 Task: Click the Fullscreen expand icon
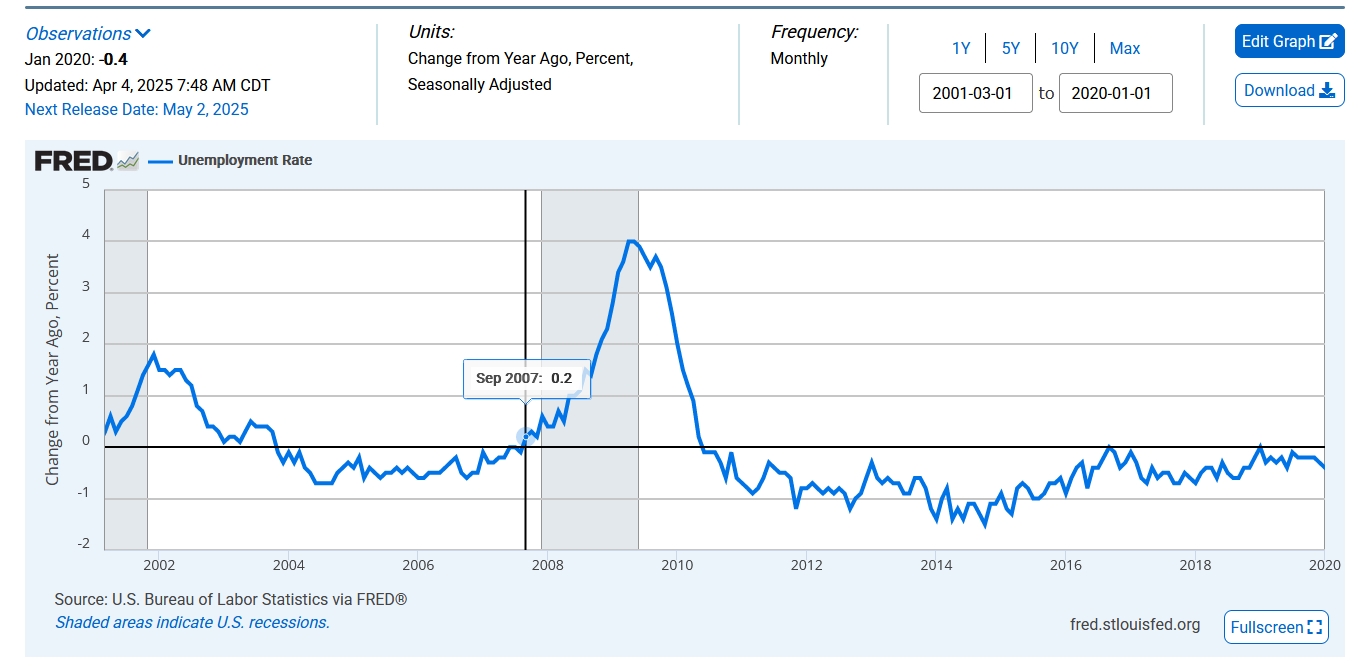click(x=1315, y=628)
